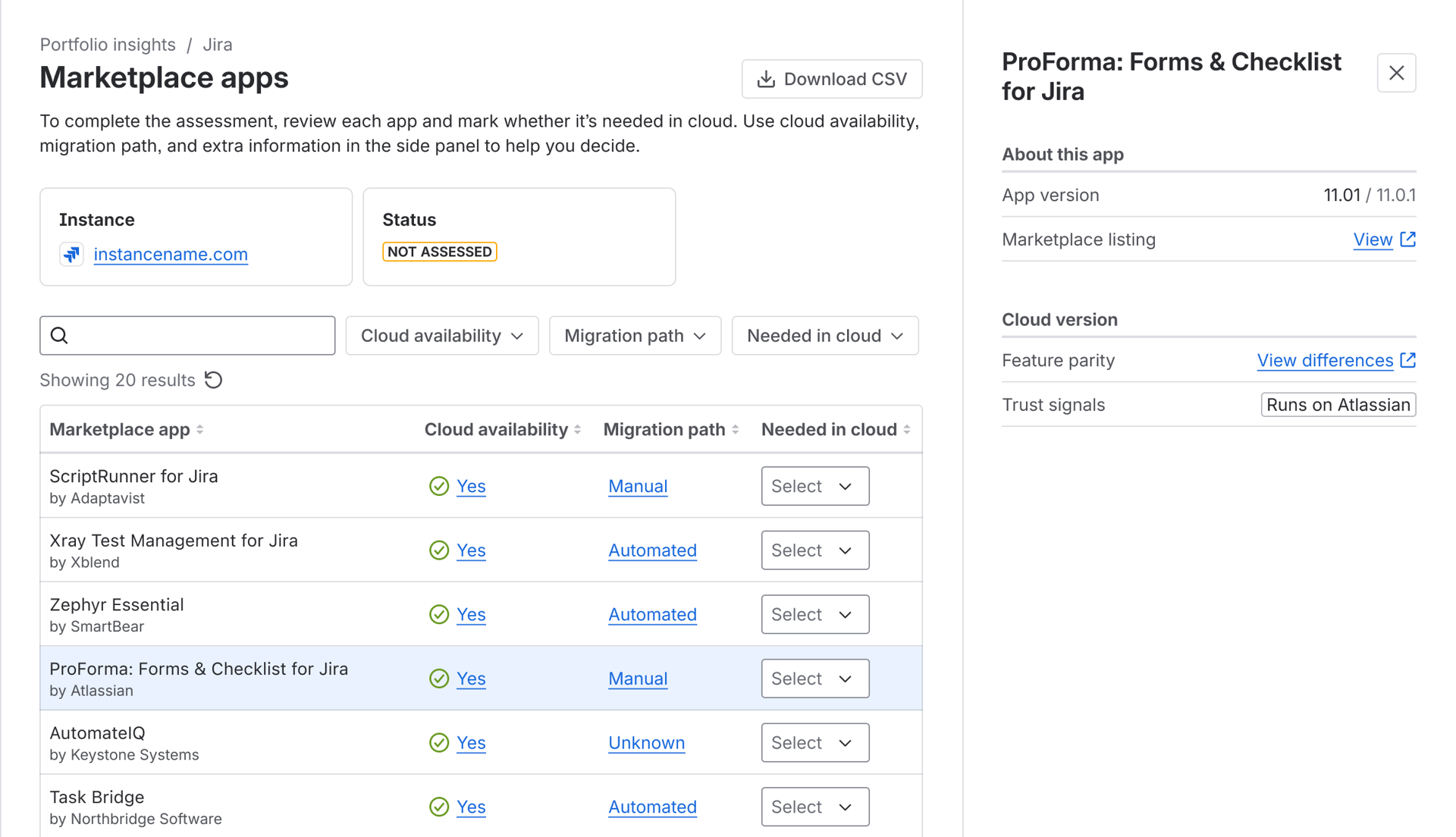Click the Download CSV button
This screenshot has height=837, width=1456.
click(831, 78)
